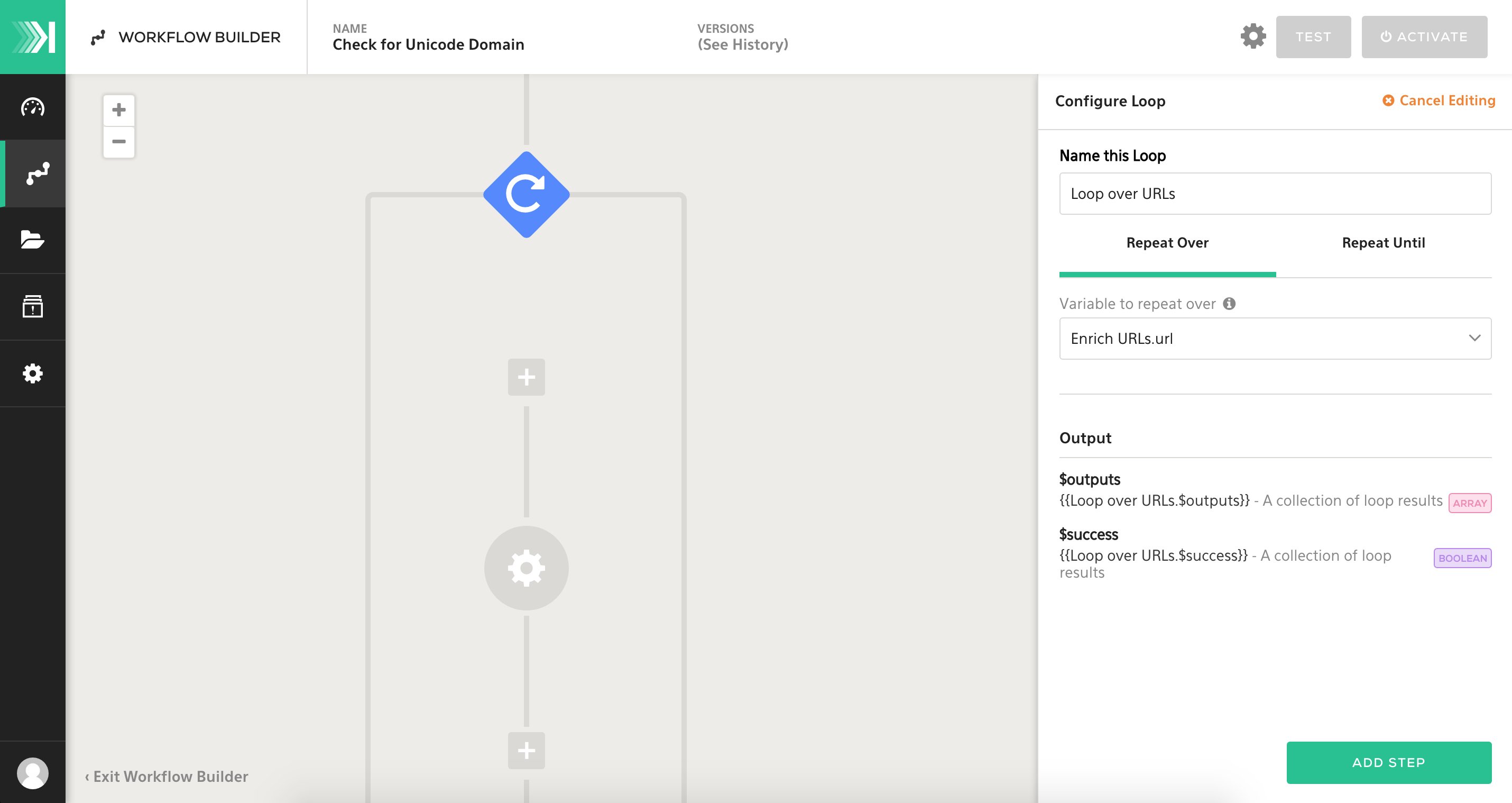Viewport: 1512px width, 803px height.
Task: Add step with upper plus inside loop
Action: 526,377
